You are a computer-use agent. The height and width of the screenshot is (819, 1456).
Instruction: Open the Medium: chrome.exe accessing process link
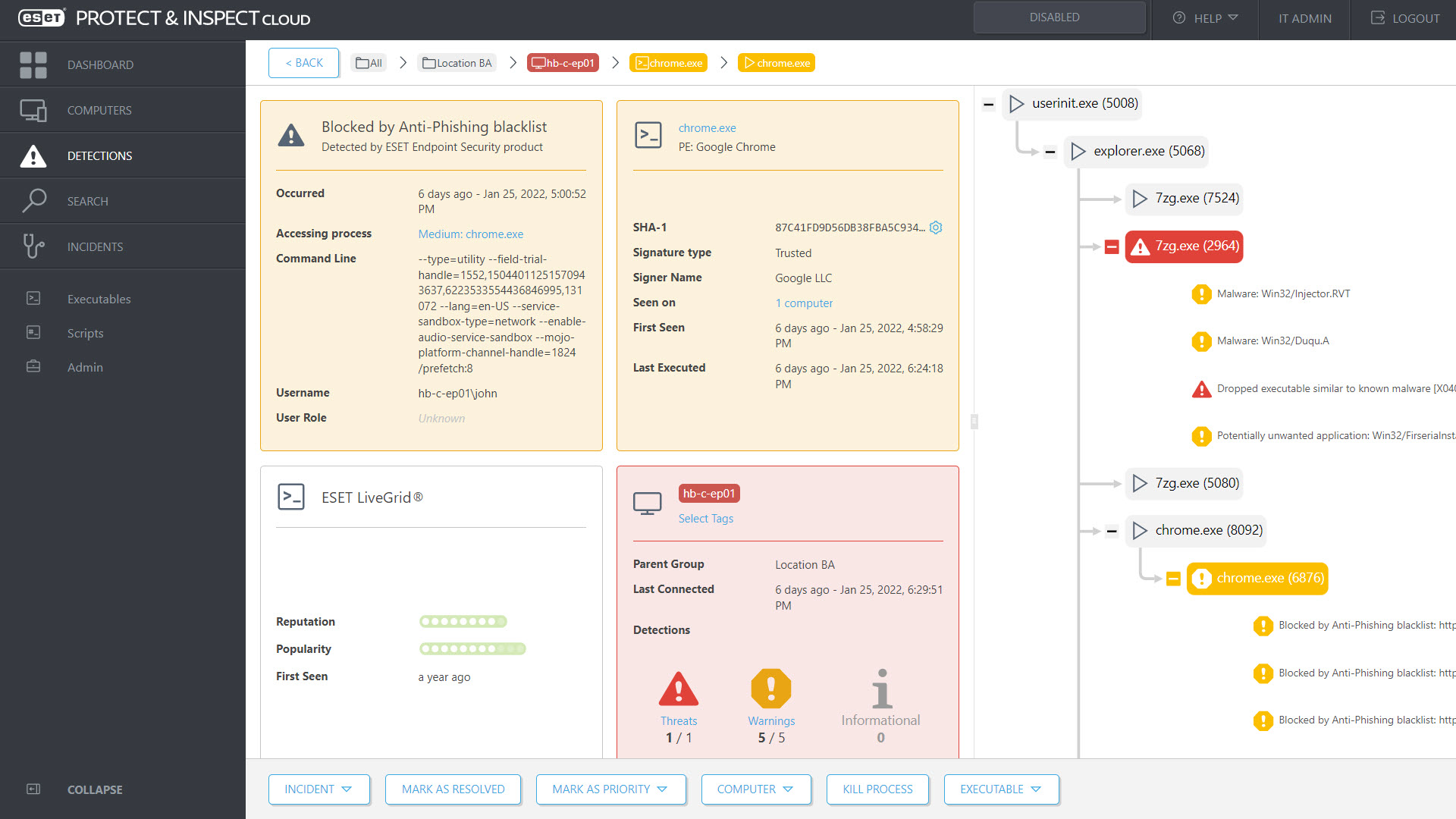tap(470, 234)
